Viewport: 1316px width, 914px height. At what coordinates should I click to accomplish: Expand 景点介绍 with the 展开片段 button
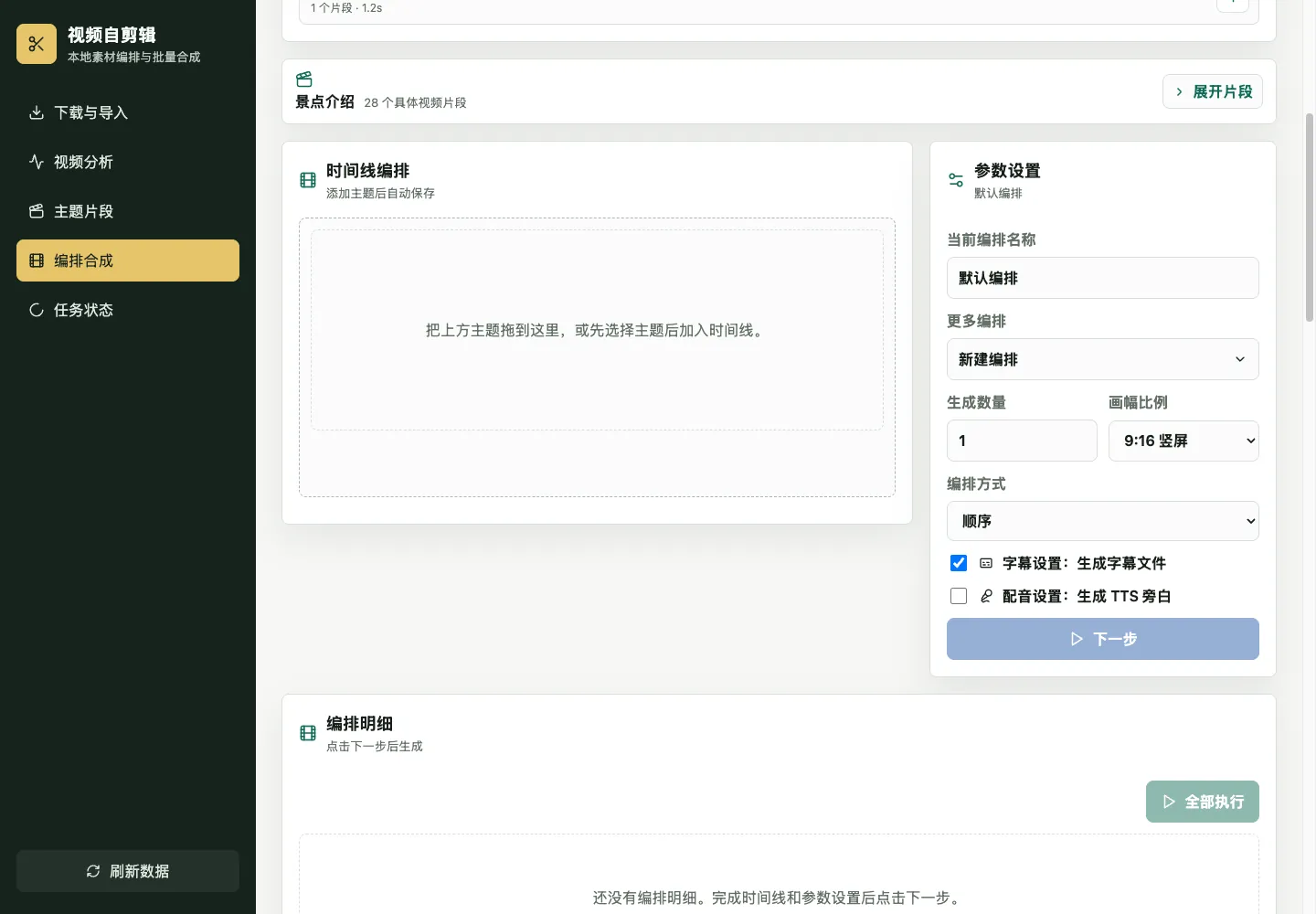pos(1213,91)
